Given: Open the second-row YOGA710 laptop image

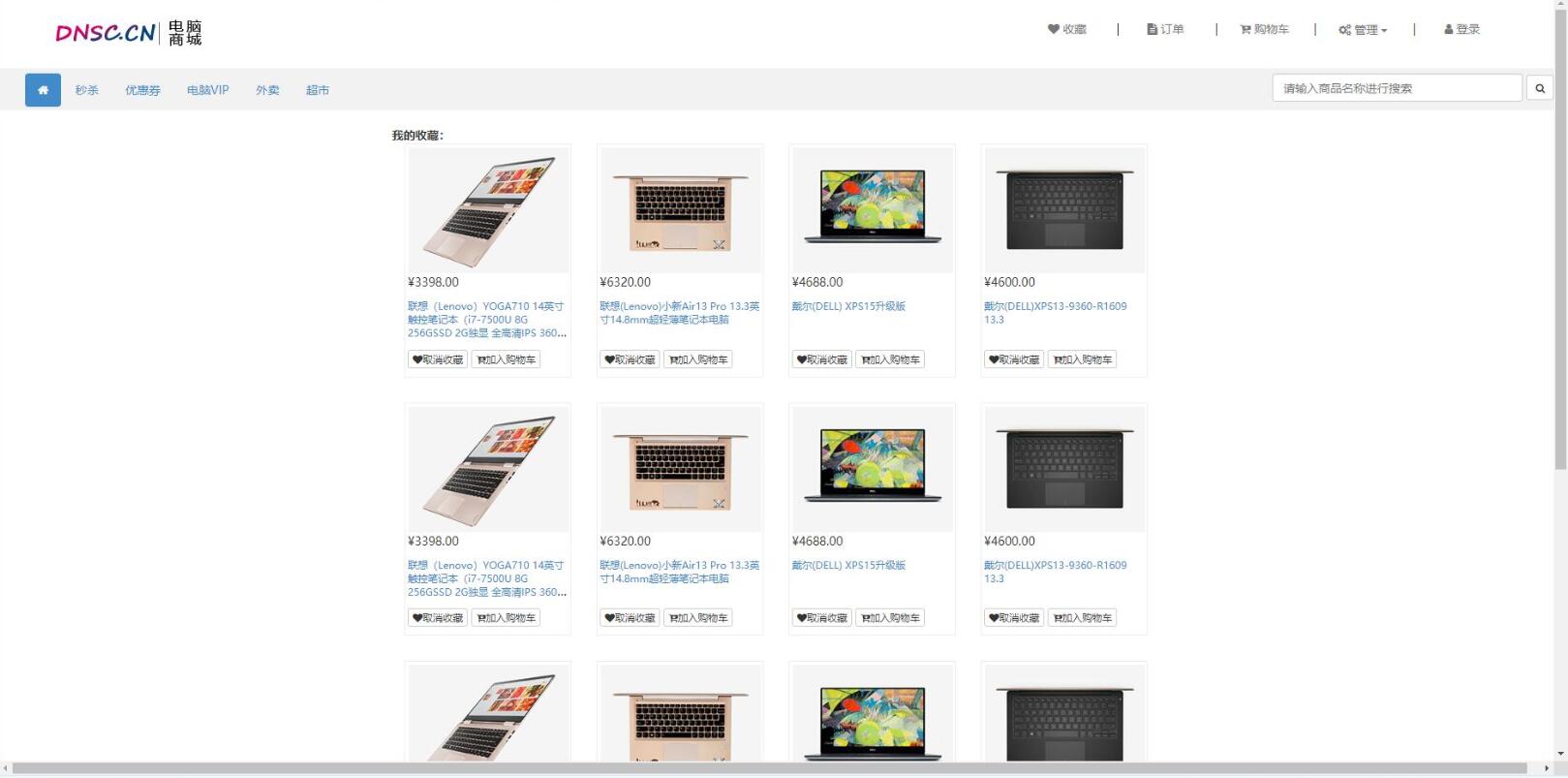Looking at the screenshot, I should [488, 468].
